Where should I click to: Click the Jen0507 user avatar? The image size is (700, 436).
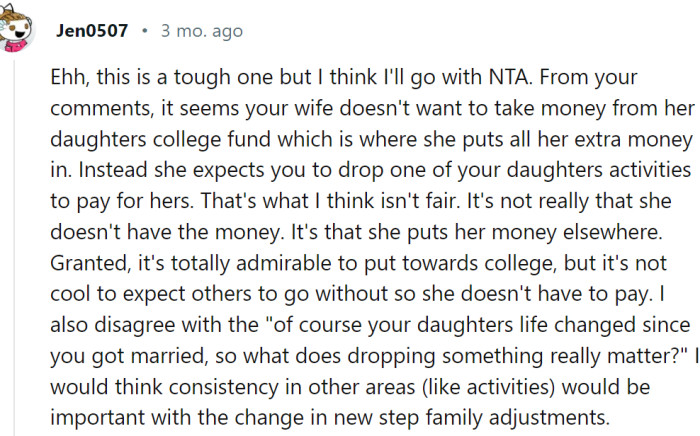point(18,31)
